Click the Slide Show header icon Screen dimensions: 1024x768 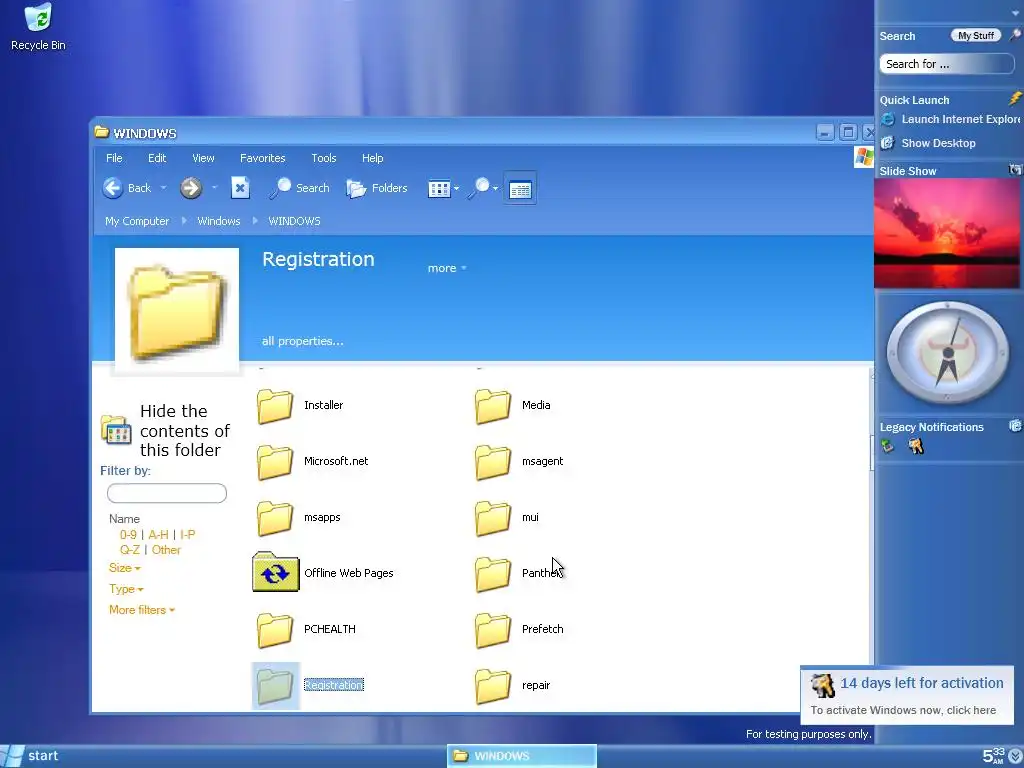1015,170
